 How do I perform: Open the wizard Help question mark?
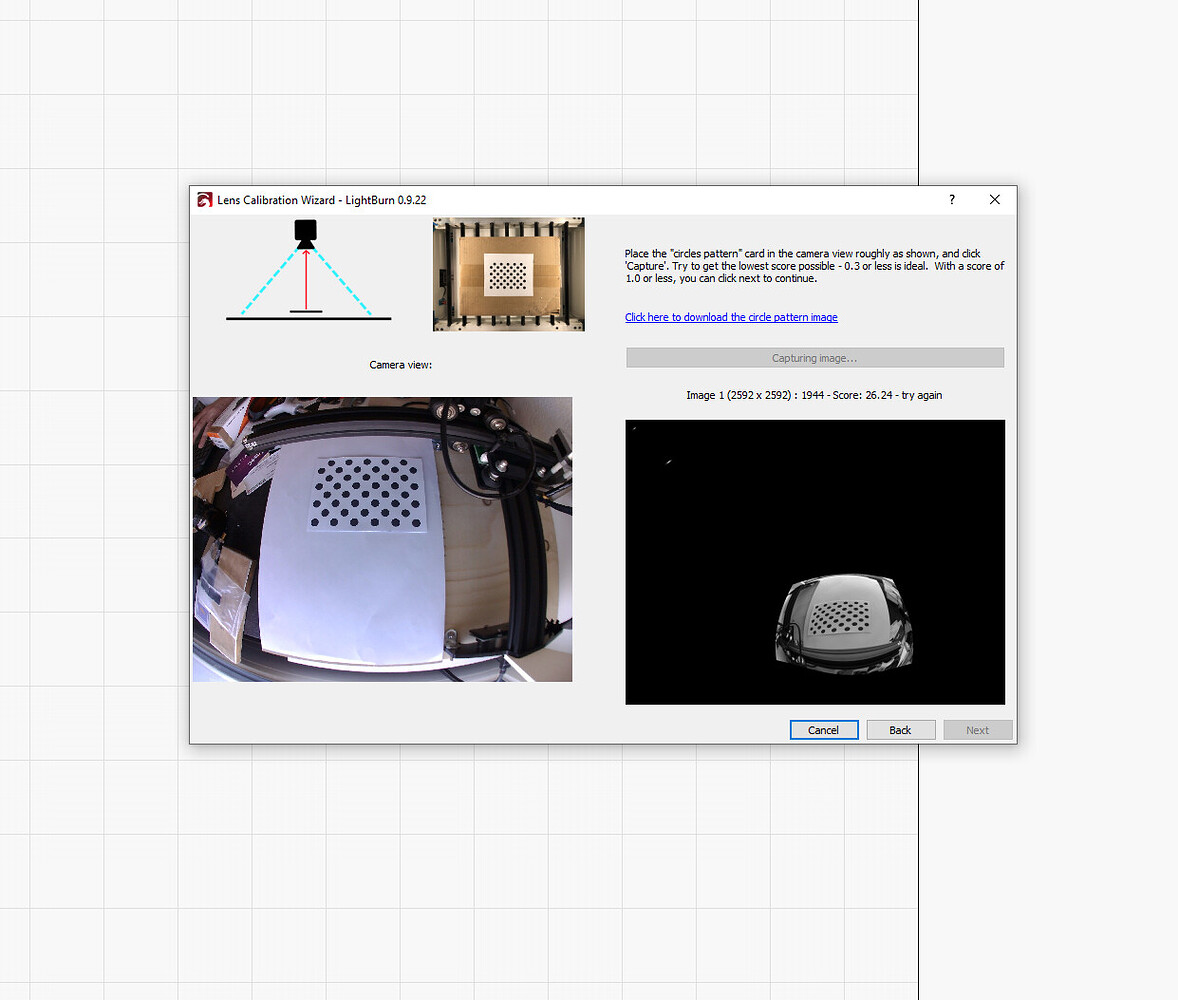click(951, 200)
